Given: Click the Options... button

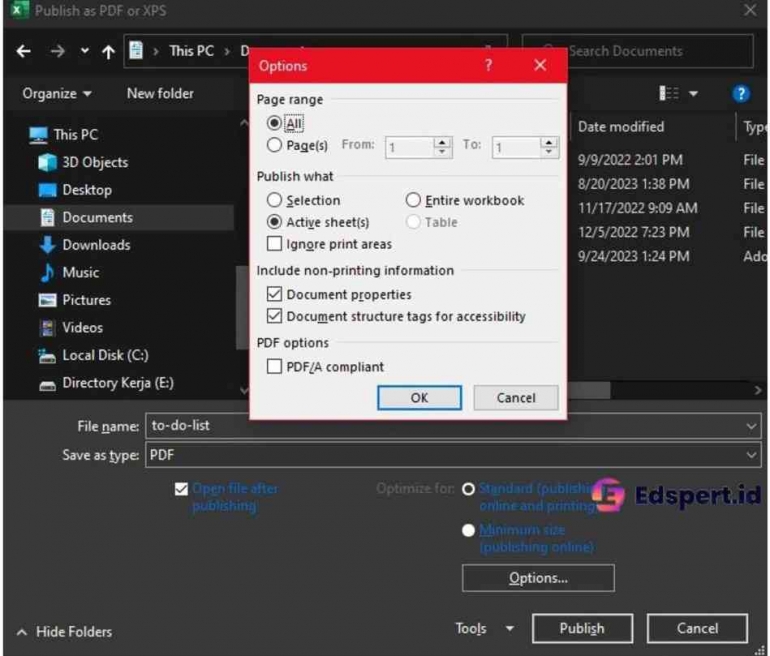Looking at the screenshot, I should tap(538, 578).
